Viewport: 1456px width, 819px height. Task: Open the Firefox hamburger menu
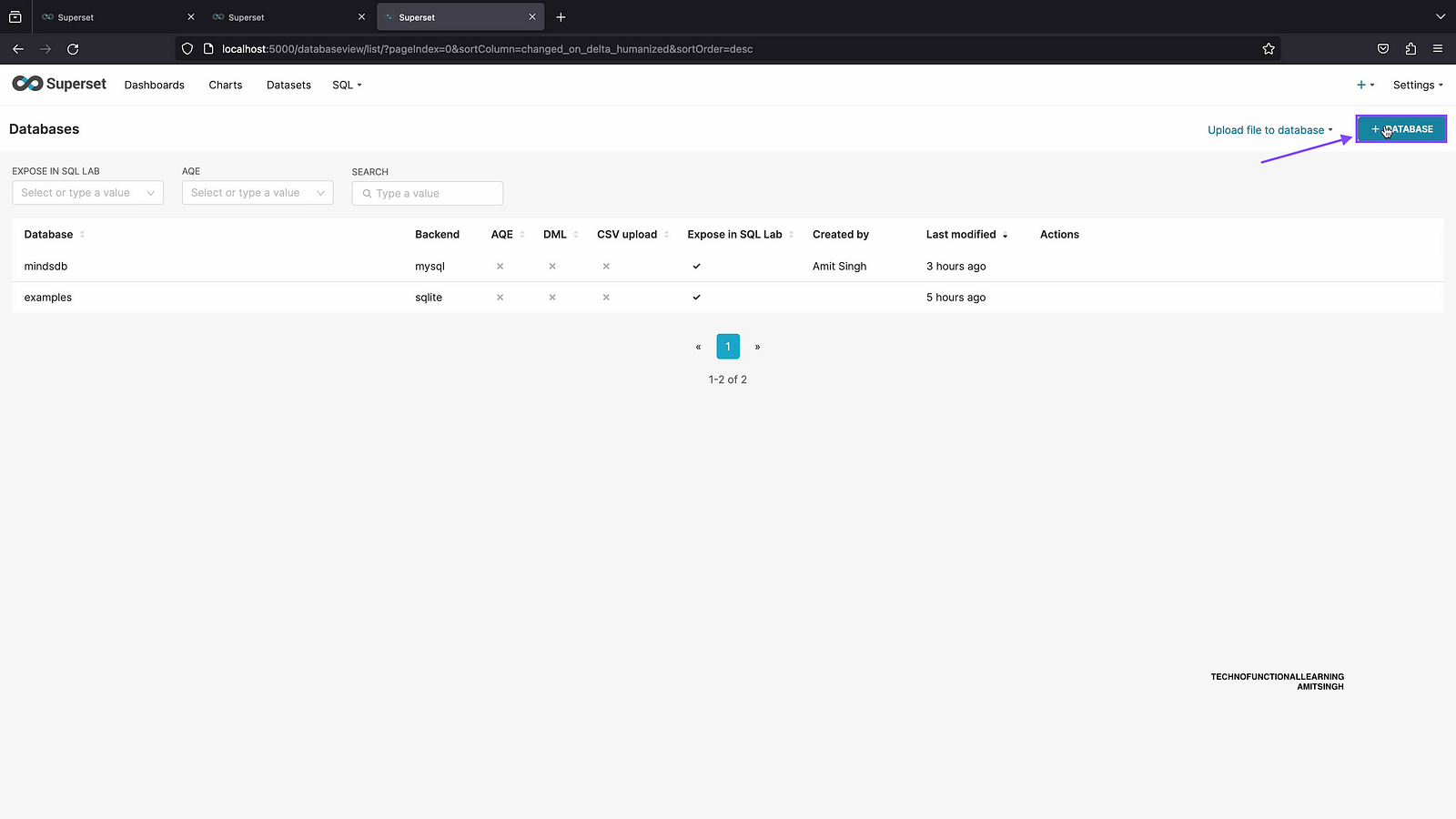click(x=1438, y=49)
